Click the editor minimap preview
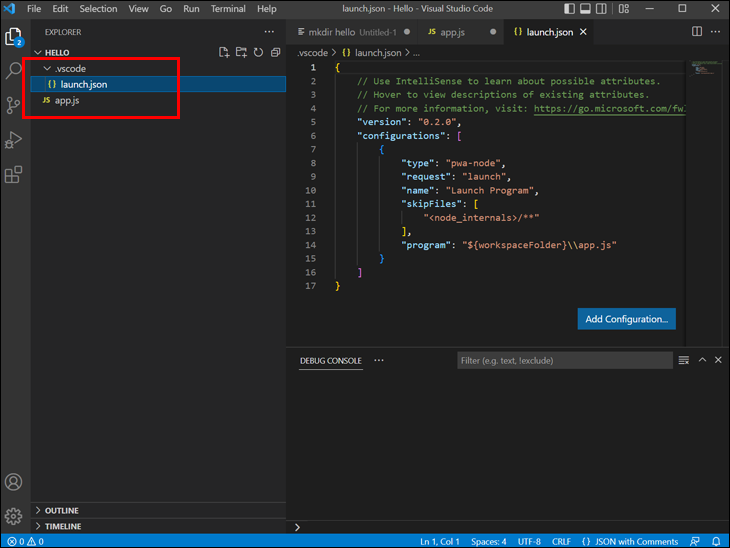Screen dimensions: 730x548 click(x=703, y=68)
